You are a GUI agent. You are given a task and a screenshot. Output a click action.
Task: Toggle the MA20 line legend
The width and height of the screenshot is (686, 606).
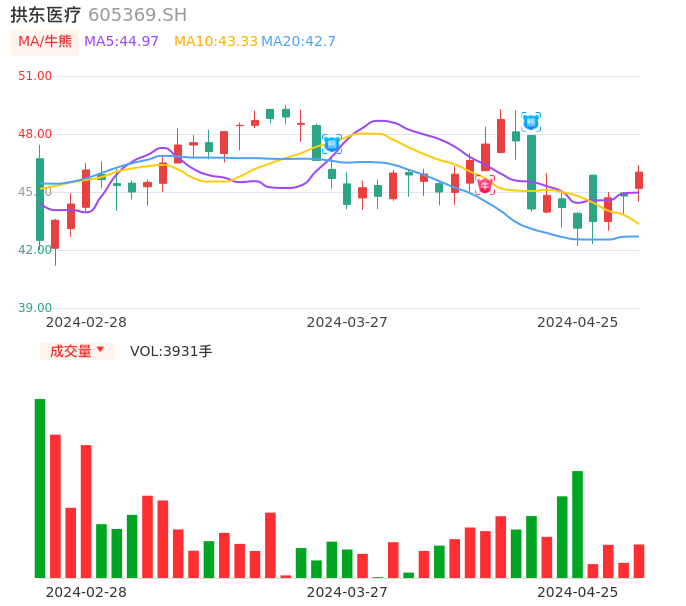pos(298,42)
